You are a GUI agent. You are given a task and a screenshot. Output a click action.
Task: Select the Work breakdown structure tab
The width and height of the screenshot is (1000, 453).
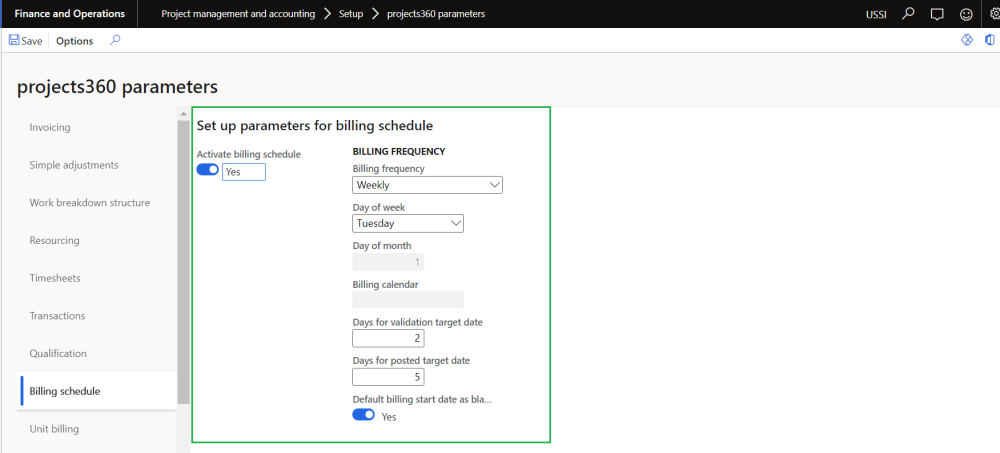pyautogui.click(x=90, y=203)
